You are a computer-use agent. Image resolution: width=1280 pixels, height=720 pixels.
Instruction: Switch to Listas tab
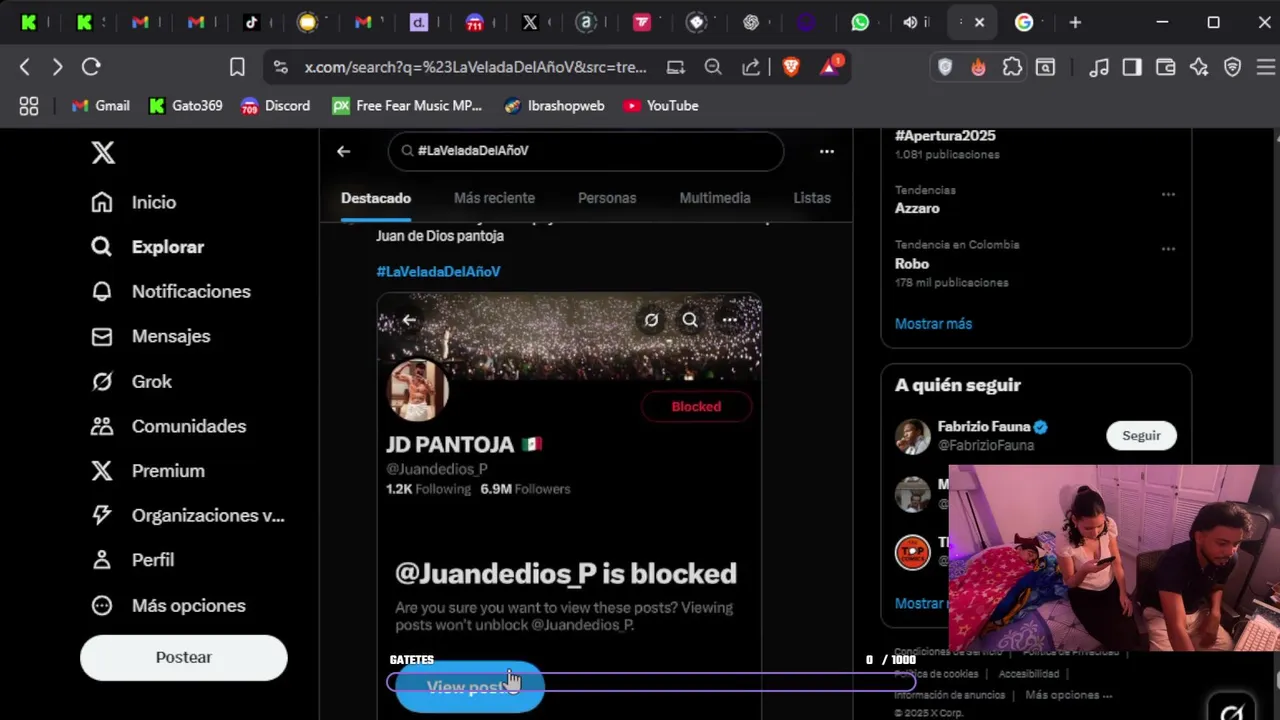tap(812, 198)
